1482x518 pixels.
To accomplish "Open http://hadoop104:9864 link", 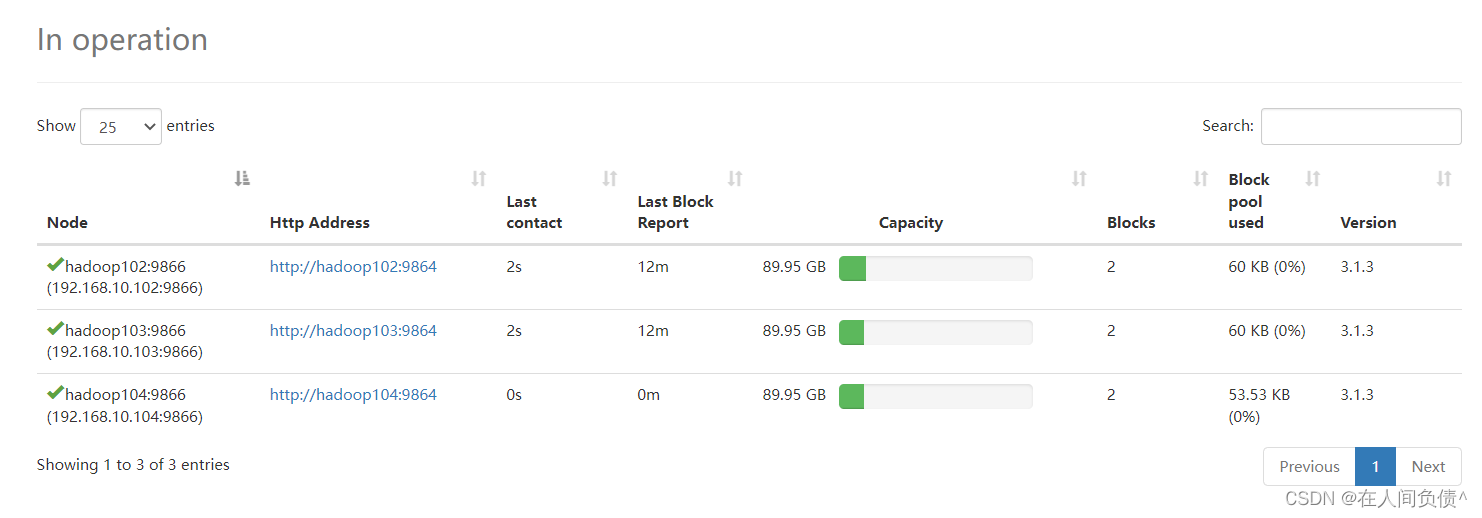I will pyautogui.click(x=353, y=395).
